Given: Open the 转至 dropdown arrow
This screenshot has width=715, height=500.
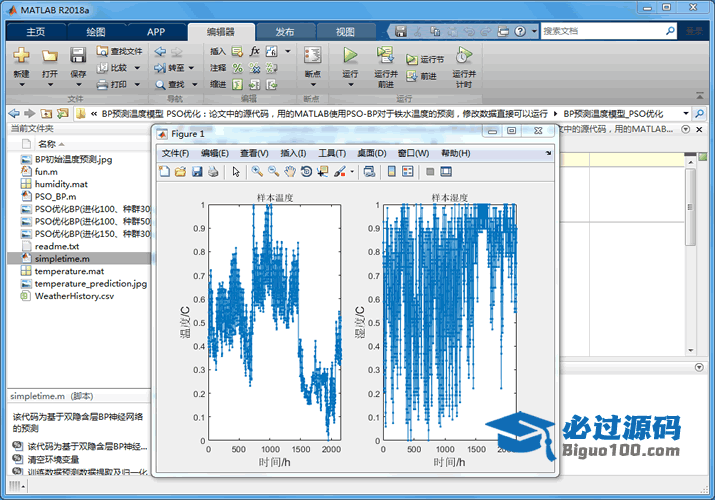Looking at the screenshot, I should tap(192, 68).
